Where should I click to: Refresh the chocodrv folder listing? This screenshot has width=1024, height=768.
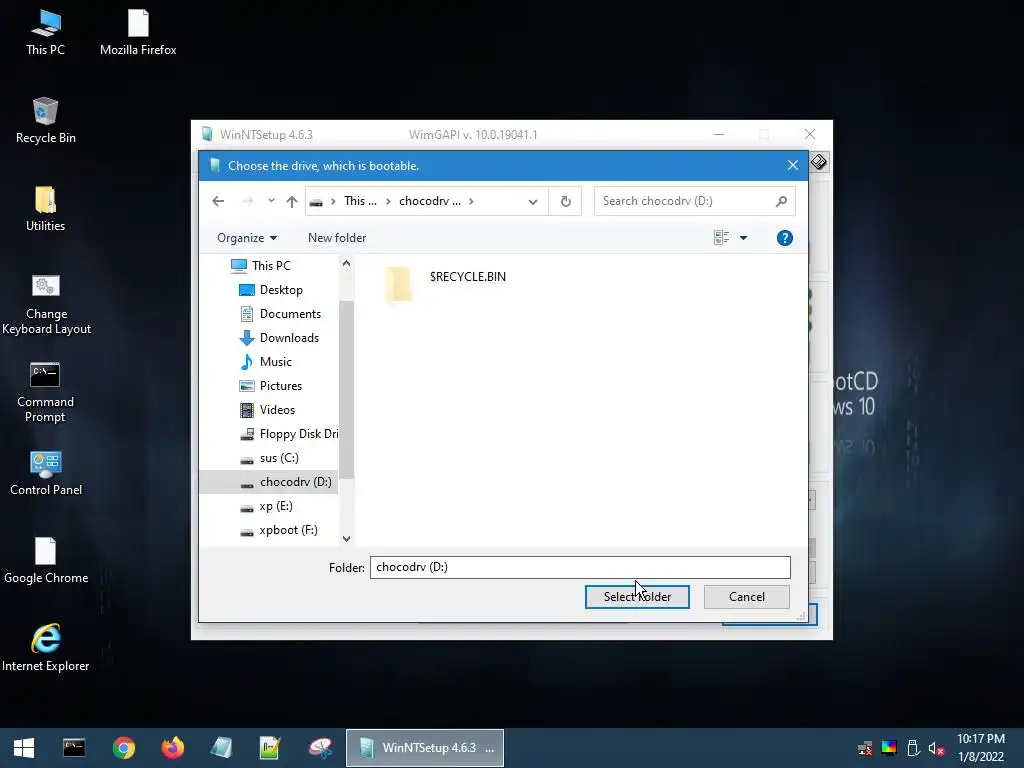click(566, 201)
